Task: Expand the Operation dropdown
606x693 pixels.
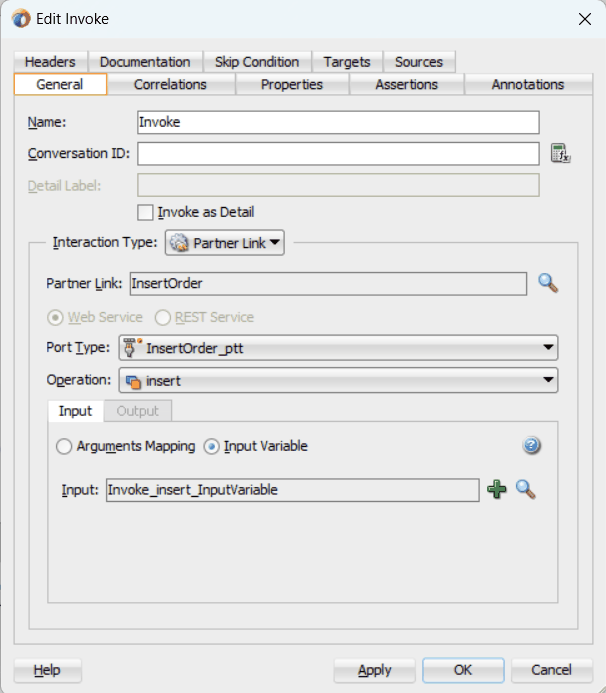Action: click(x=338, y=381)
